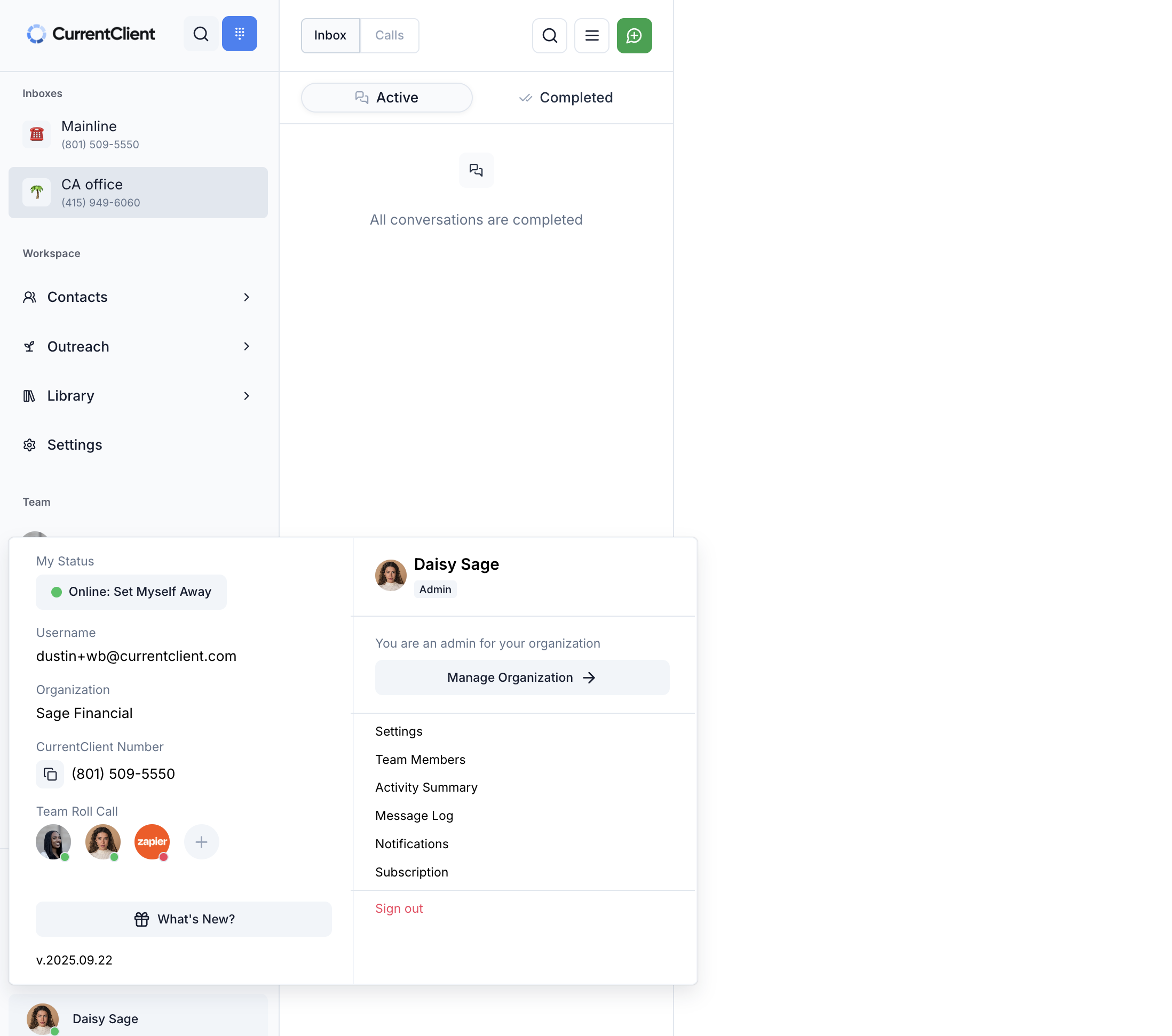
Task: Switch to the Calls tab
Action: pos(389,36)
